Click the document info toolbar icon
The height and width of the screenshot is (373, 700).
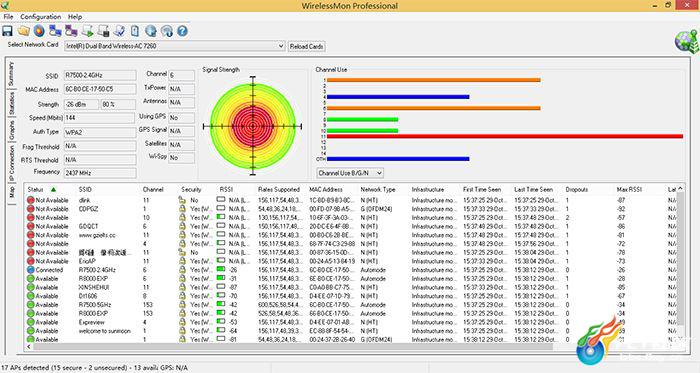[135, 31]
